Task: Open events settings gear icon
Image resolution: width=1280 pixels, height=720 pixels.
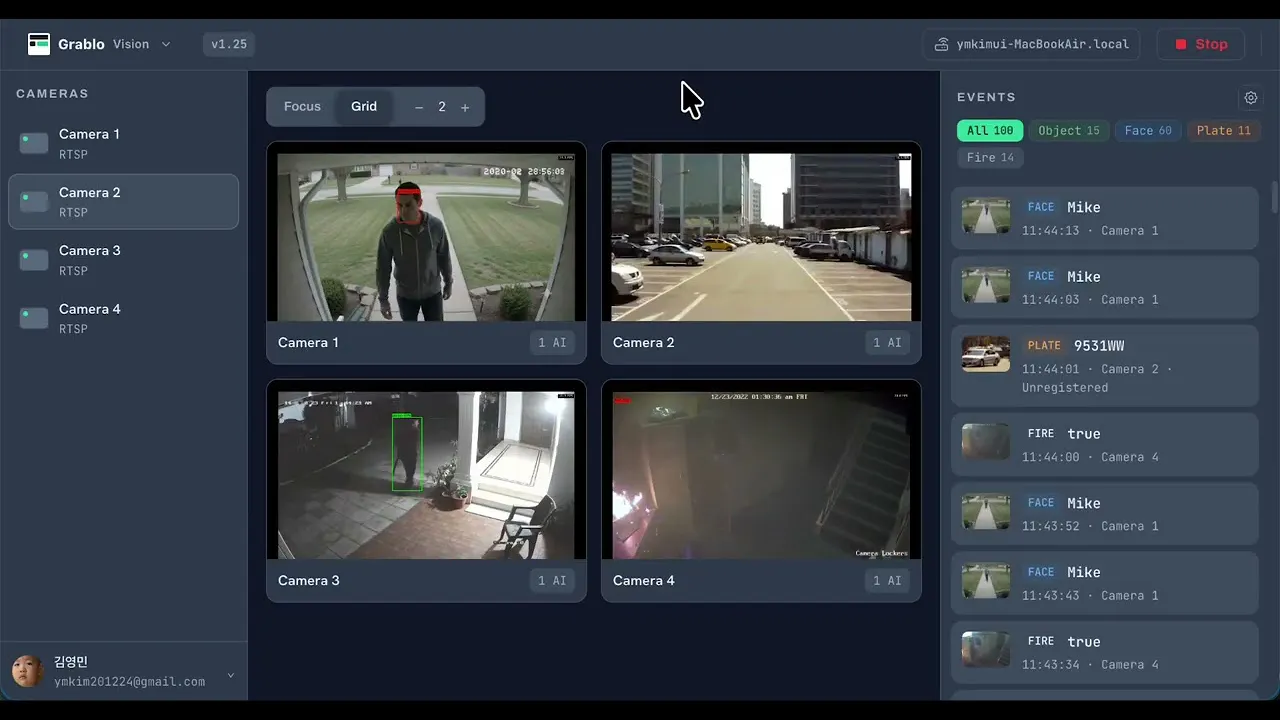Action: point(1250,98)
